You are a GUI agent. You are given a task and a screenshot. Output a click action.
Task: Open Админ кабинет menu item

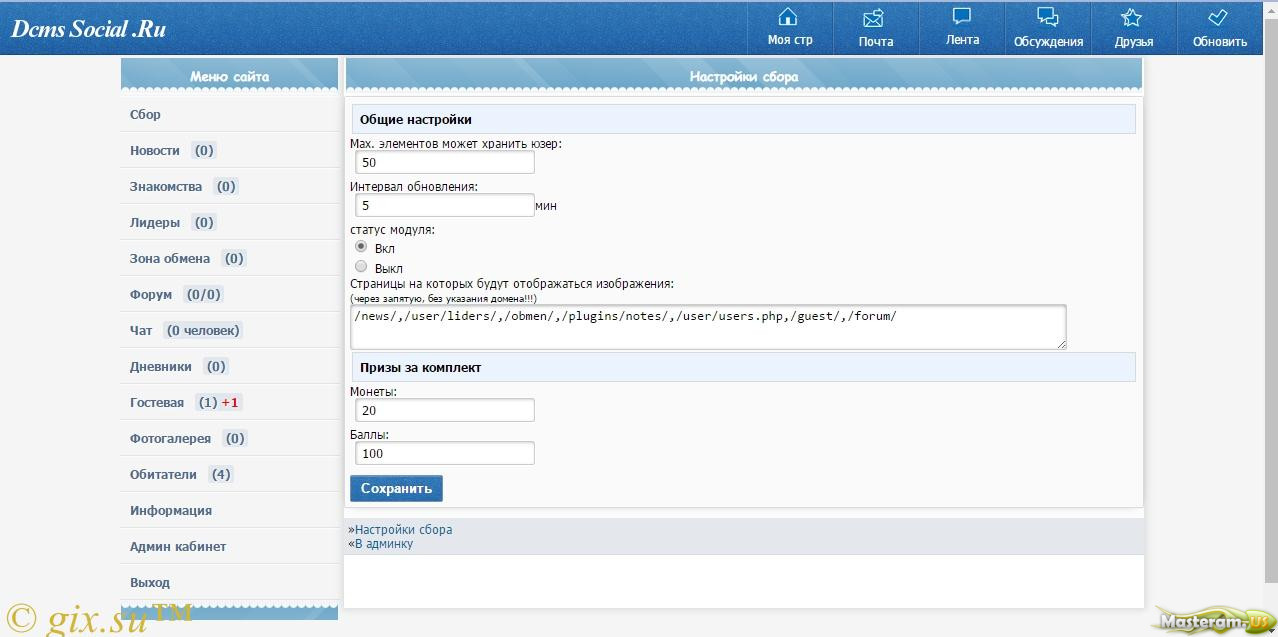point(178,547)
